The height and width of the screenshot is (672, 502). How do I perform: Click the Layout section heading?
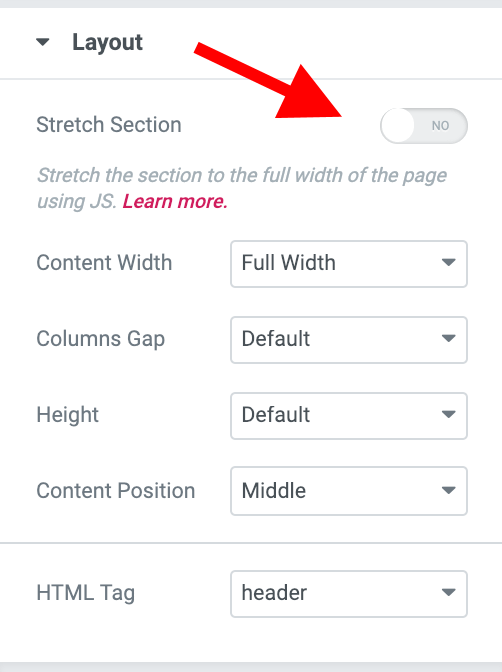tap(107, 42)
